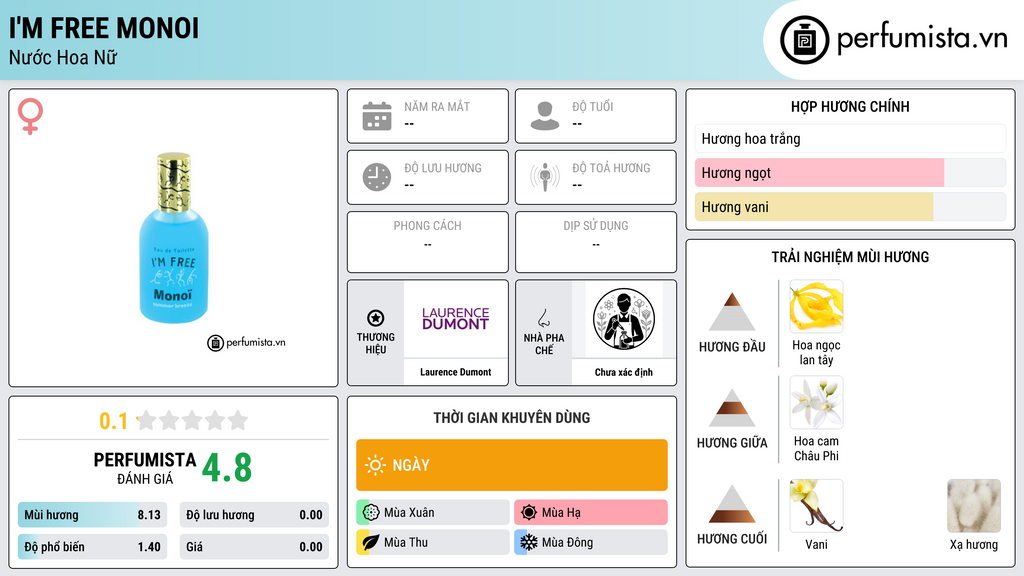Click the I'M FREE MONOI title
This screenshot has height=576, width=1024.
(104, 28)
